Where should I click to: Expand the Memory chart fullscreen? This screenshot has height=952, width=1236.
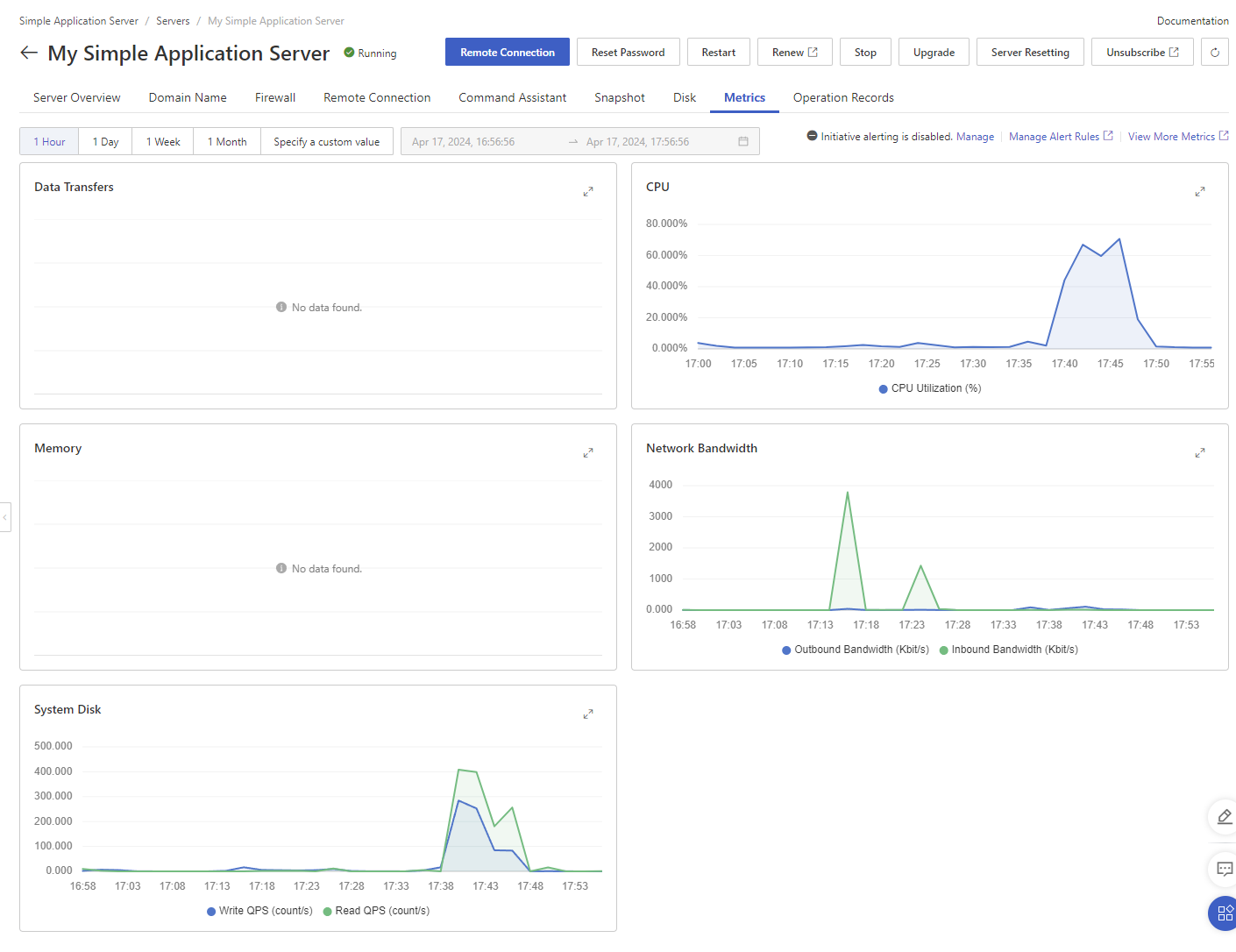click(588, 452)
